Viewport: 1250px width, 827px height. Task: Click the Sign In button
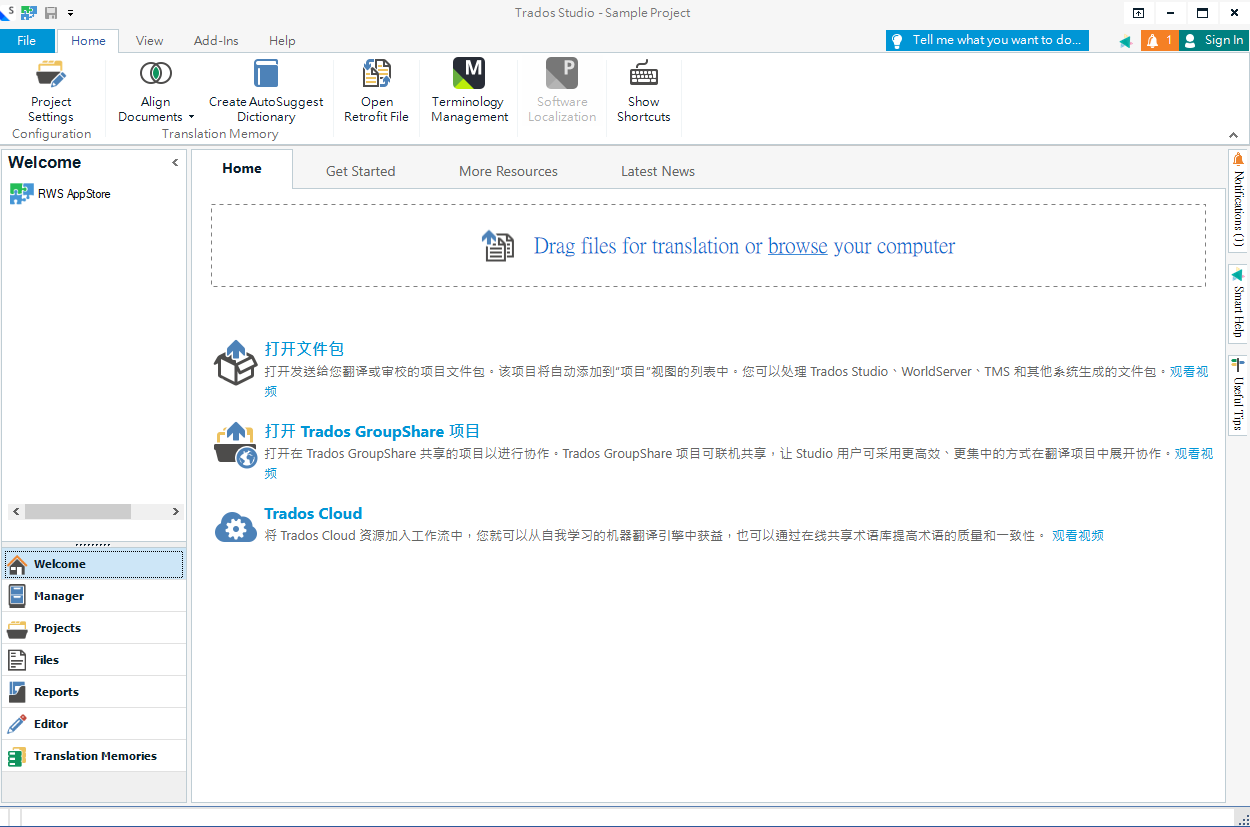point(1214,40)
